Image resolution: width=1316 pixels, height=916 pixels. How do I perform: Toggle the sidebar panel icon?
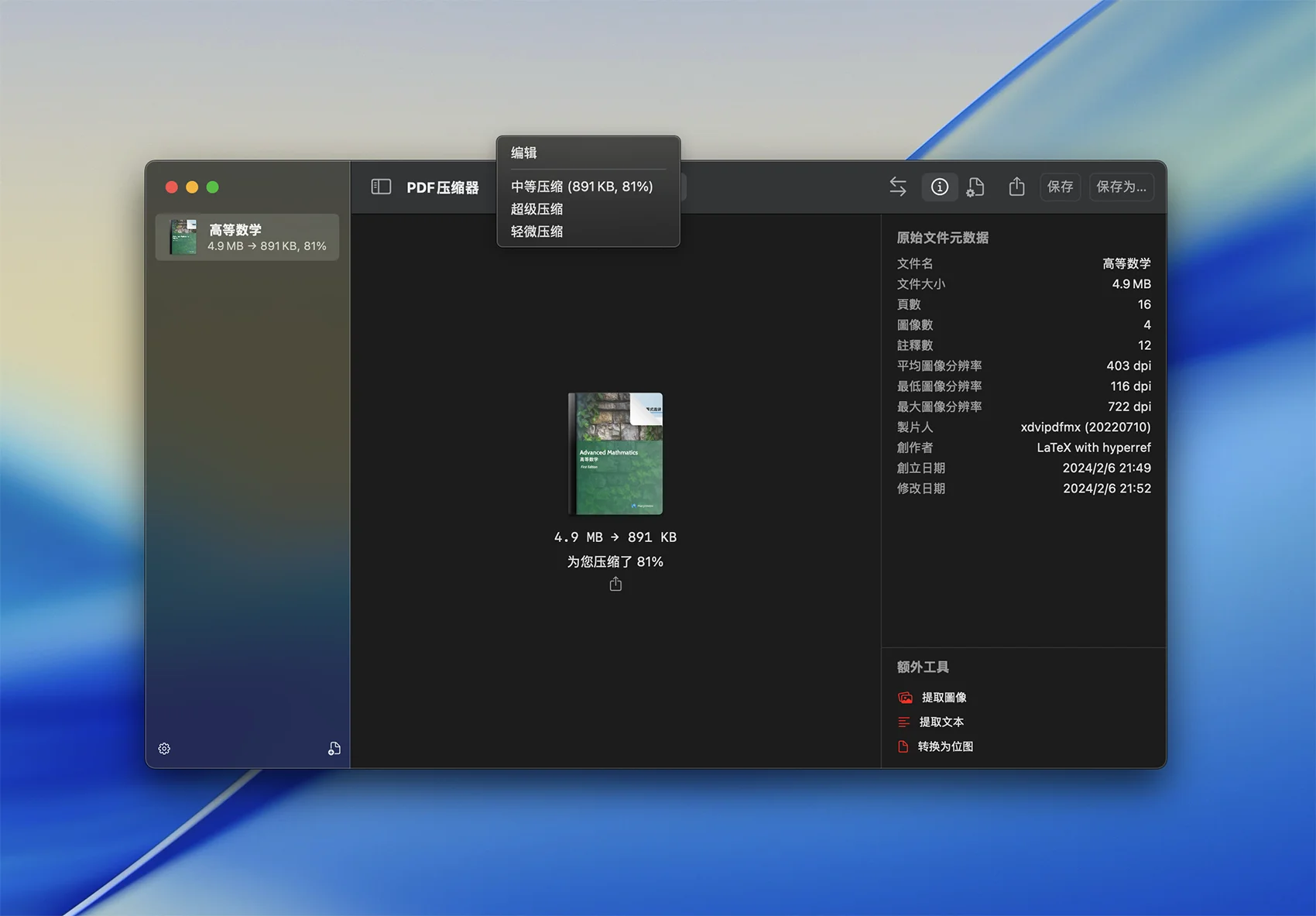pos(381,187)
